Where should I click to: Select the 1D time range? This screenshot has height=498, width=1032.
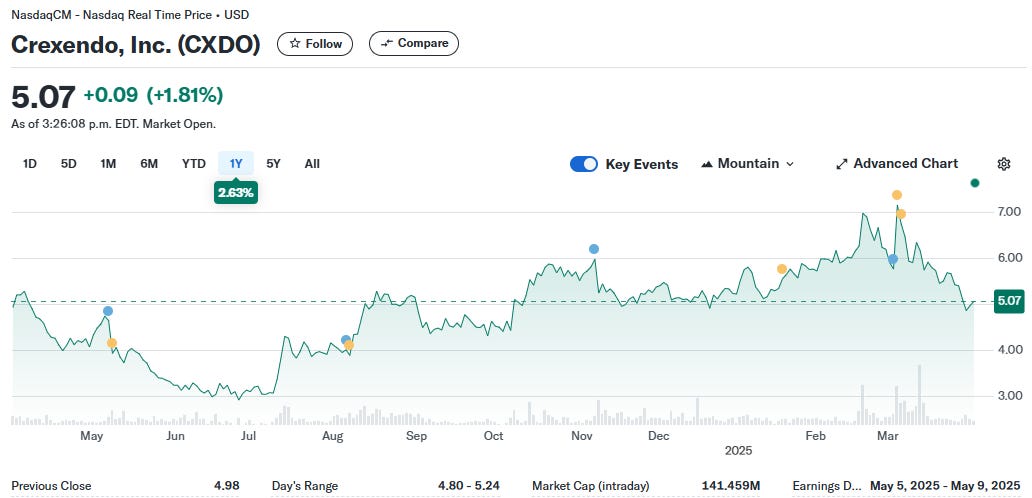(x=30, y=164)
